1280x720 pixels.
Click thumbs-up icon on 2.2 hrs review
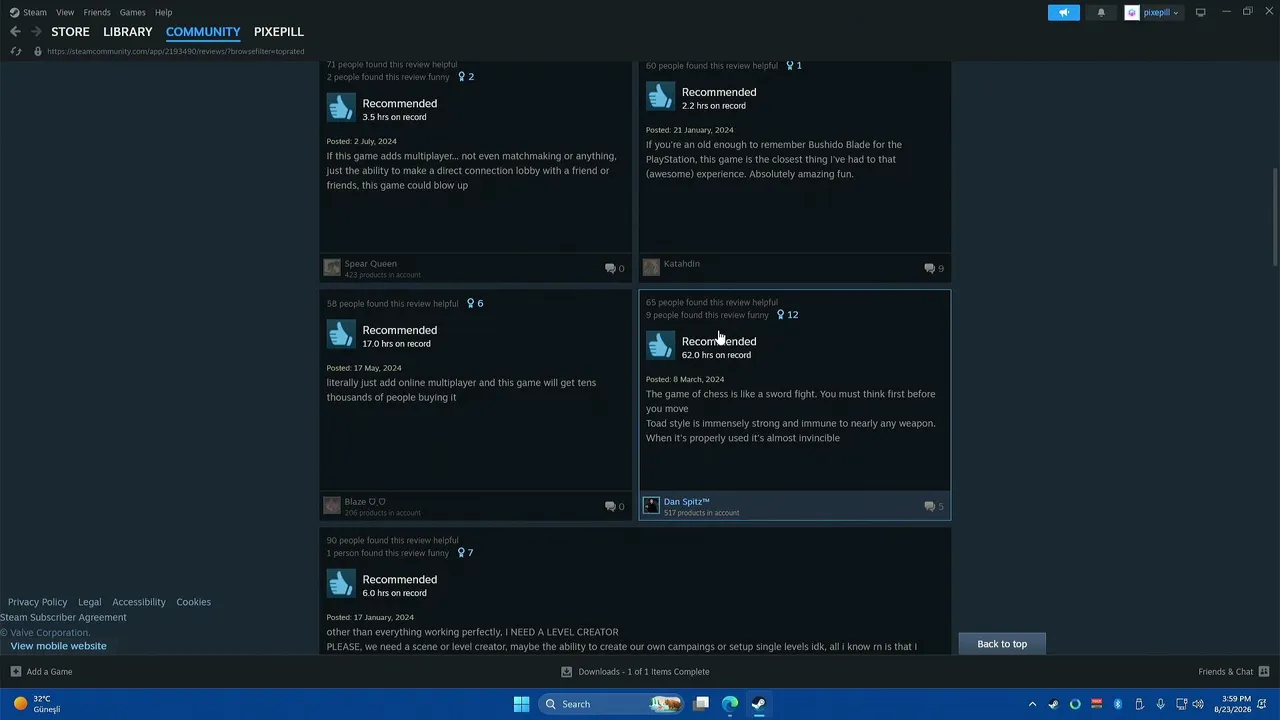[660, 96]
